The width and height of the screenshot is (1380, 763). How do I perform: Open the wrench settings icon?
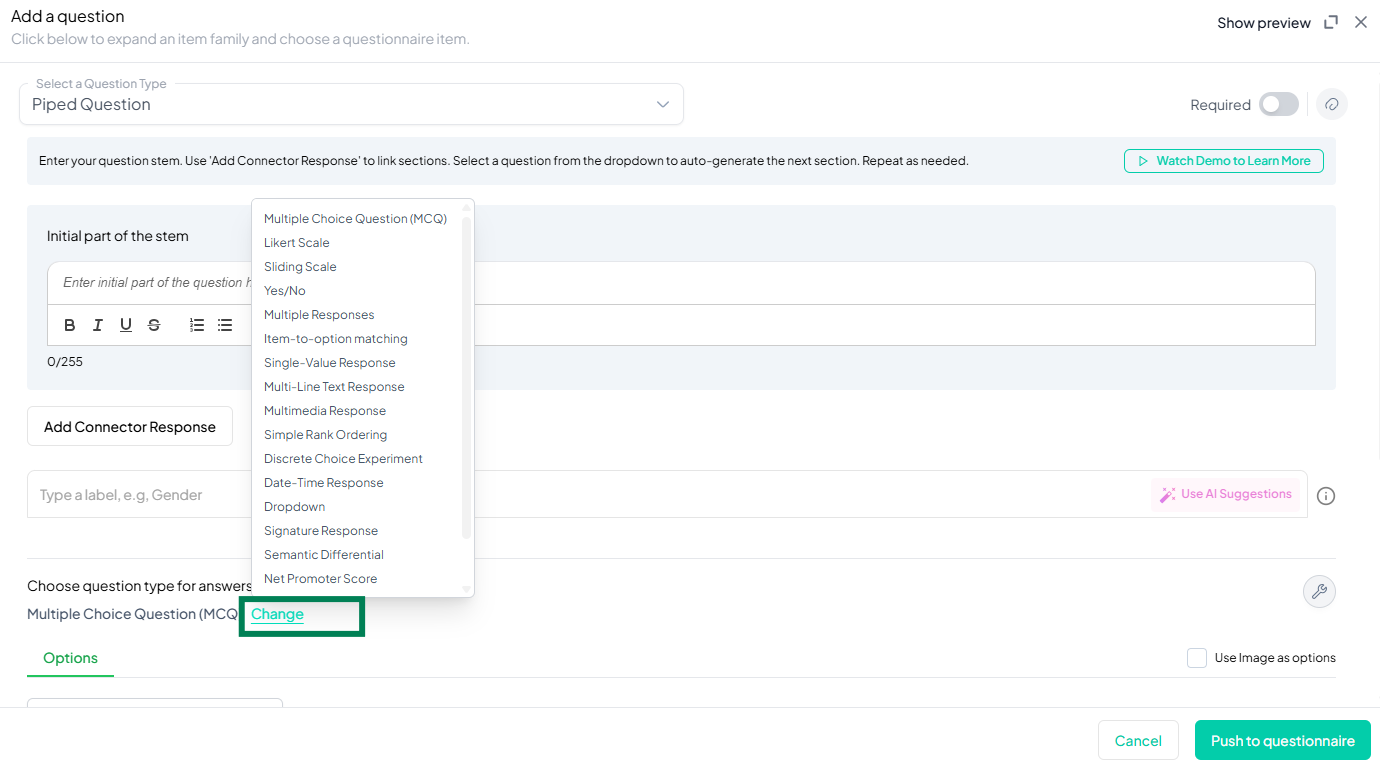point(1319,591)
